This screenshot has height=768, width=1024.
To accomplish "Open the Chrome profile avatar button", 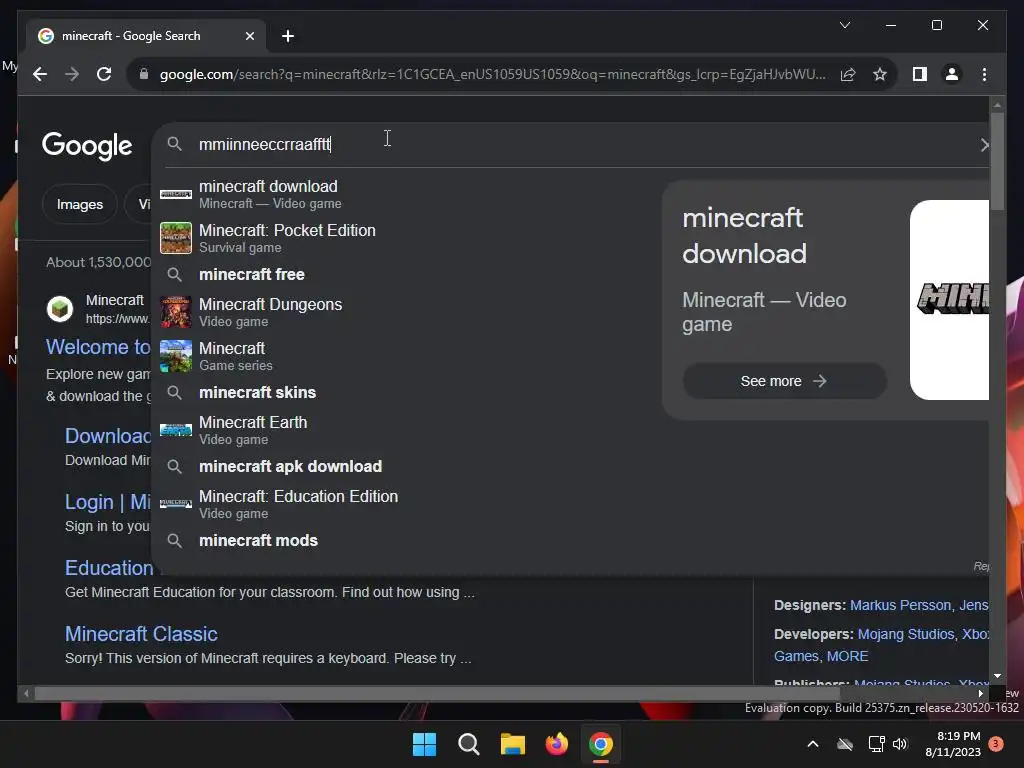I will (x=952, y=74).
